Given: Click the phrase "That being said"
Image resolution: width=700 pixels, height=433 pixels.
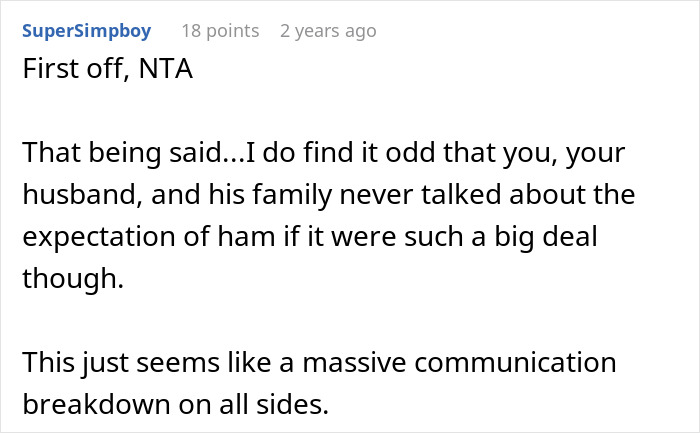Looking at the screenshot, I should click(104, 154).
